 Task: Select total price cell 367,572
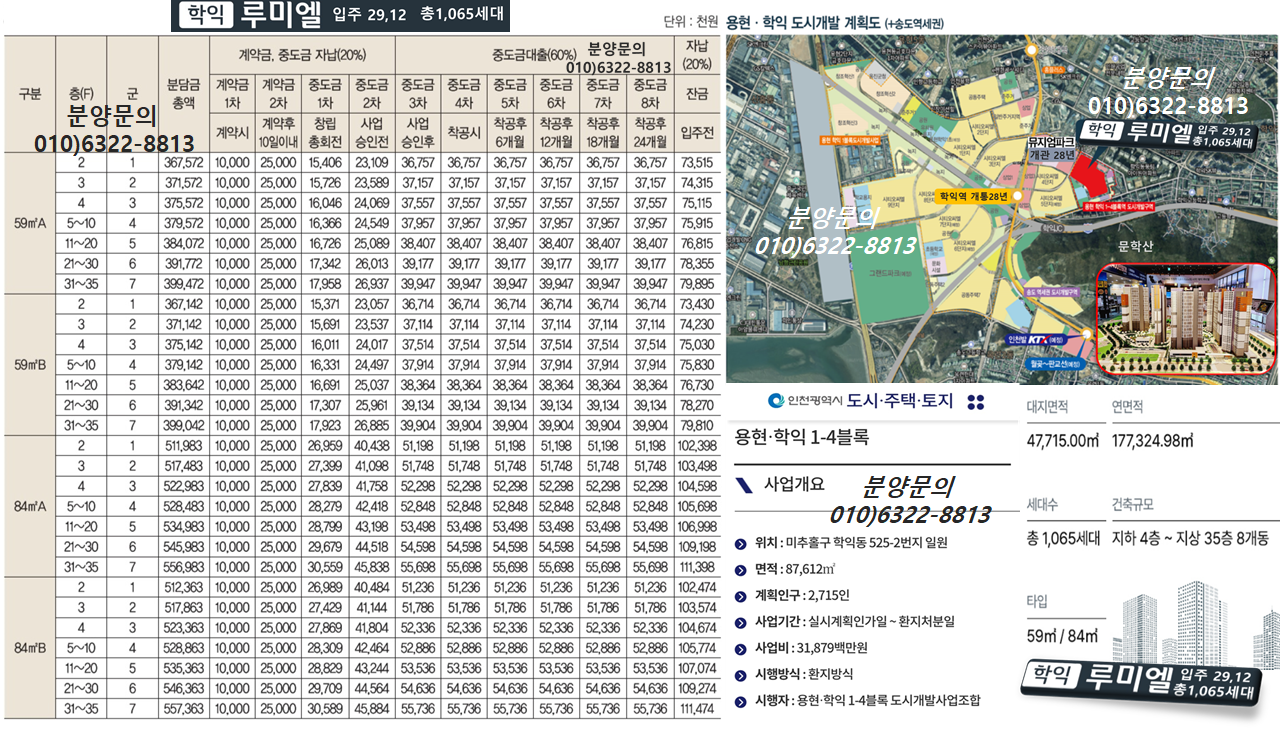tap(184, 163)
